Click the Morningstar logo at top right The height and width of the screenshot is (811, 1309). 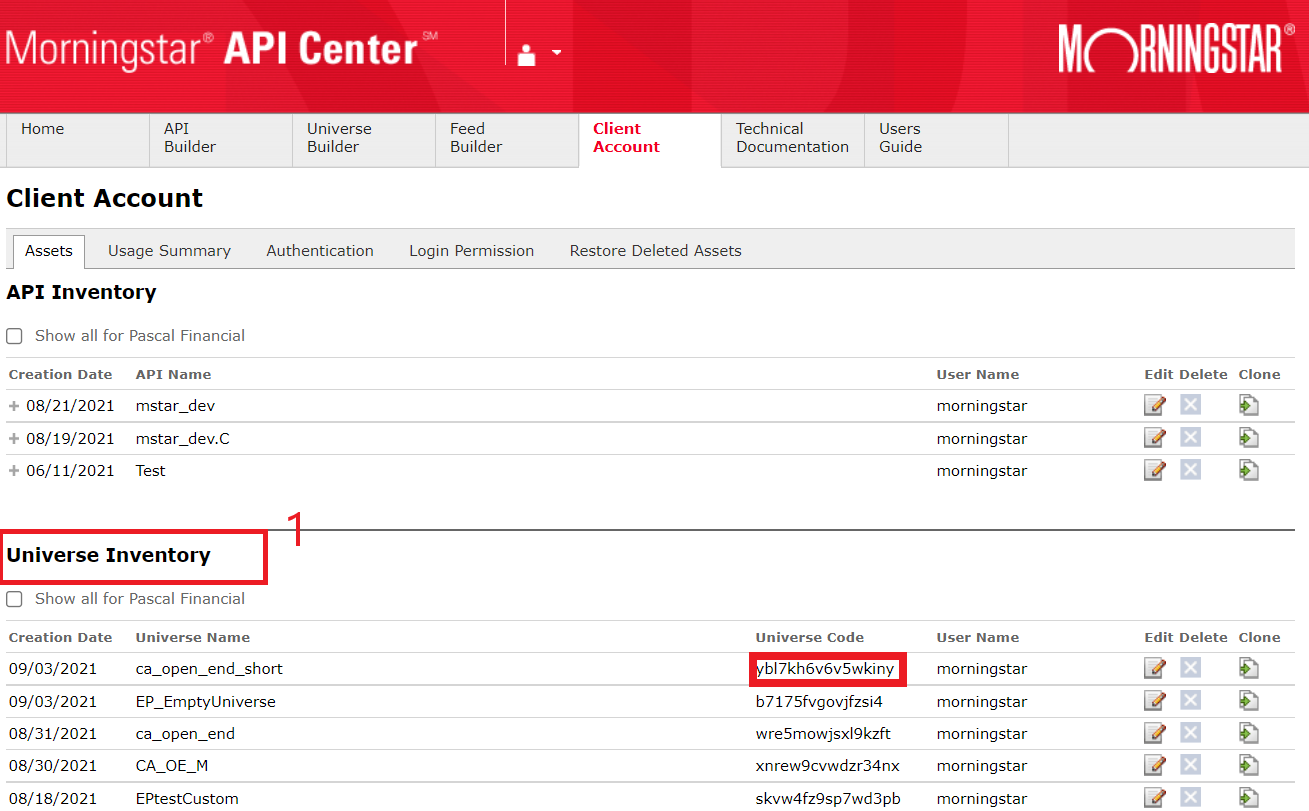pyautogui.click(x=1177, y=49)
